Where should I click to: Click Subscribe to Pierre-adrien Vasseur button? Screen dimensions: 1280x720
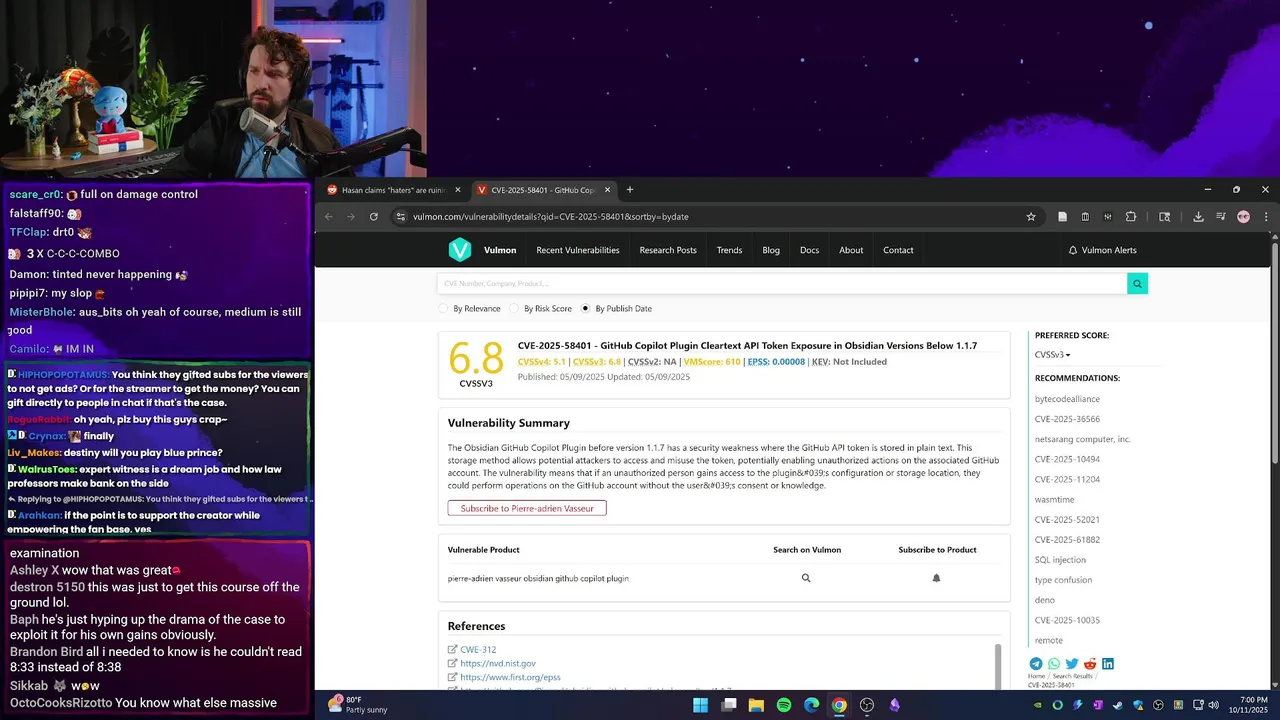[x=527, y=508]
